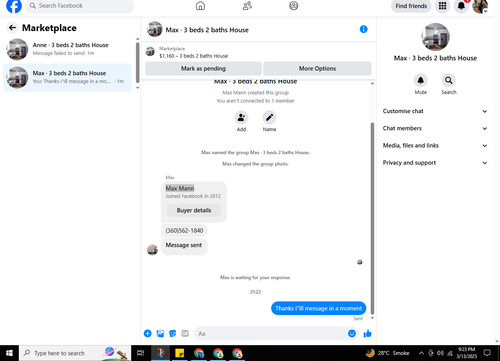Open Anne - 3 beds 2 baths conversation
This screenshot has height=361, width=500.
tap(68, 49)
